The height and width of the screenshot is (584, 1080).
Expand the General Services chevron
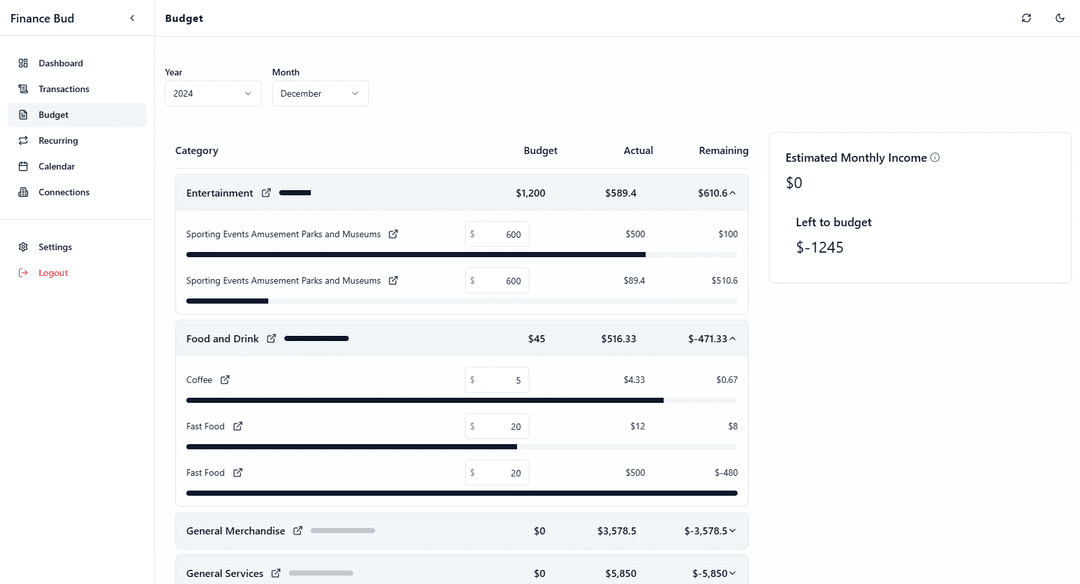[x=732, y=574]
